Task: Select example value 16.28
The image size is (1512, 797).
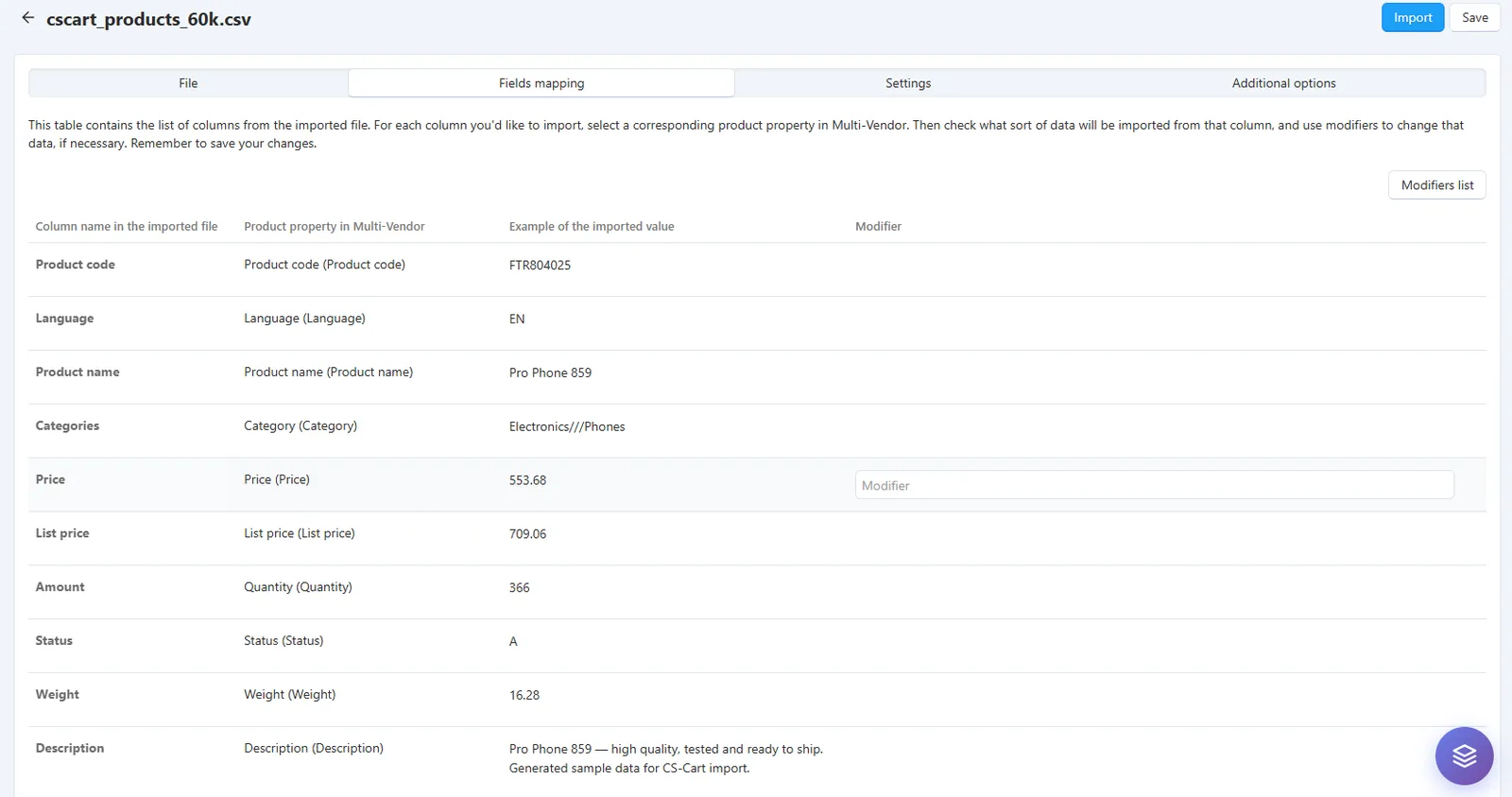Action: click(524, 696)
